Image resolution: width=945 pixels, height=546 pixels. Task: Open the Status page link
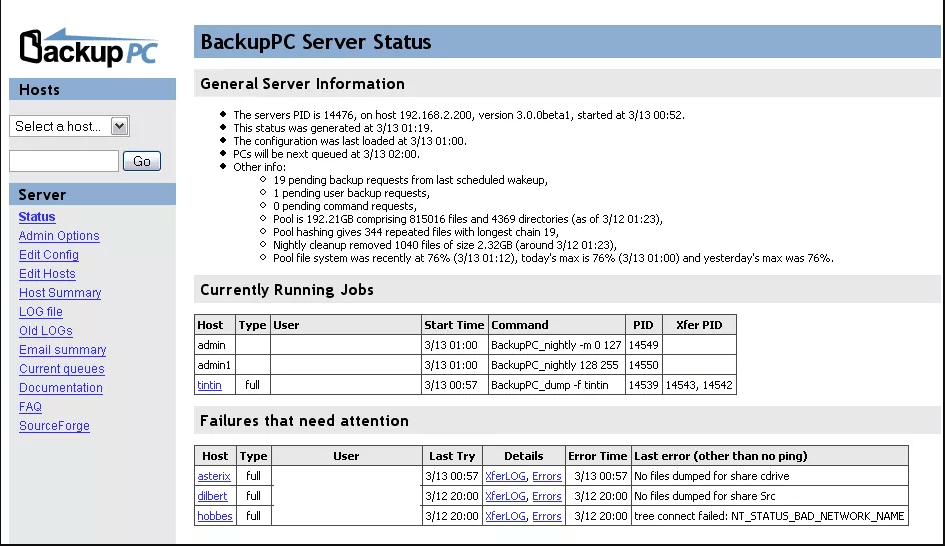(x=37, y=217)
